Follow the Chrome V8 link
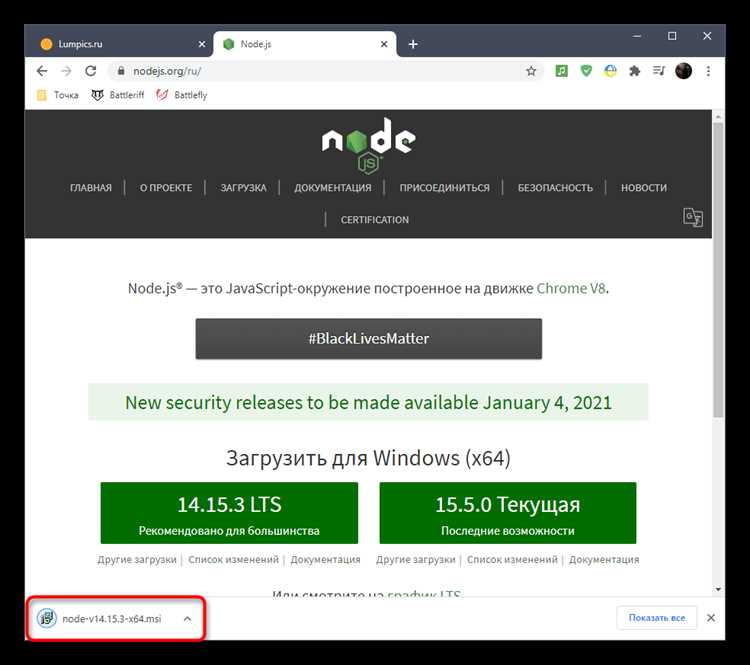750x665 pixels. coord(571,288)
